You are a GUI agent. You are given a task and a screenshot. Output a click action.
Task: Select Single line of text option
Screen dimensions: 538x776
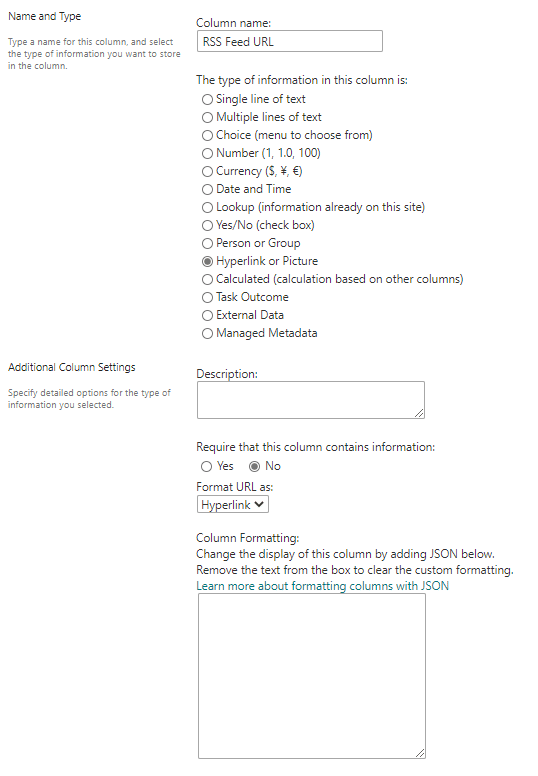[207, 99]
